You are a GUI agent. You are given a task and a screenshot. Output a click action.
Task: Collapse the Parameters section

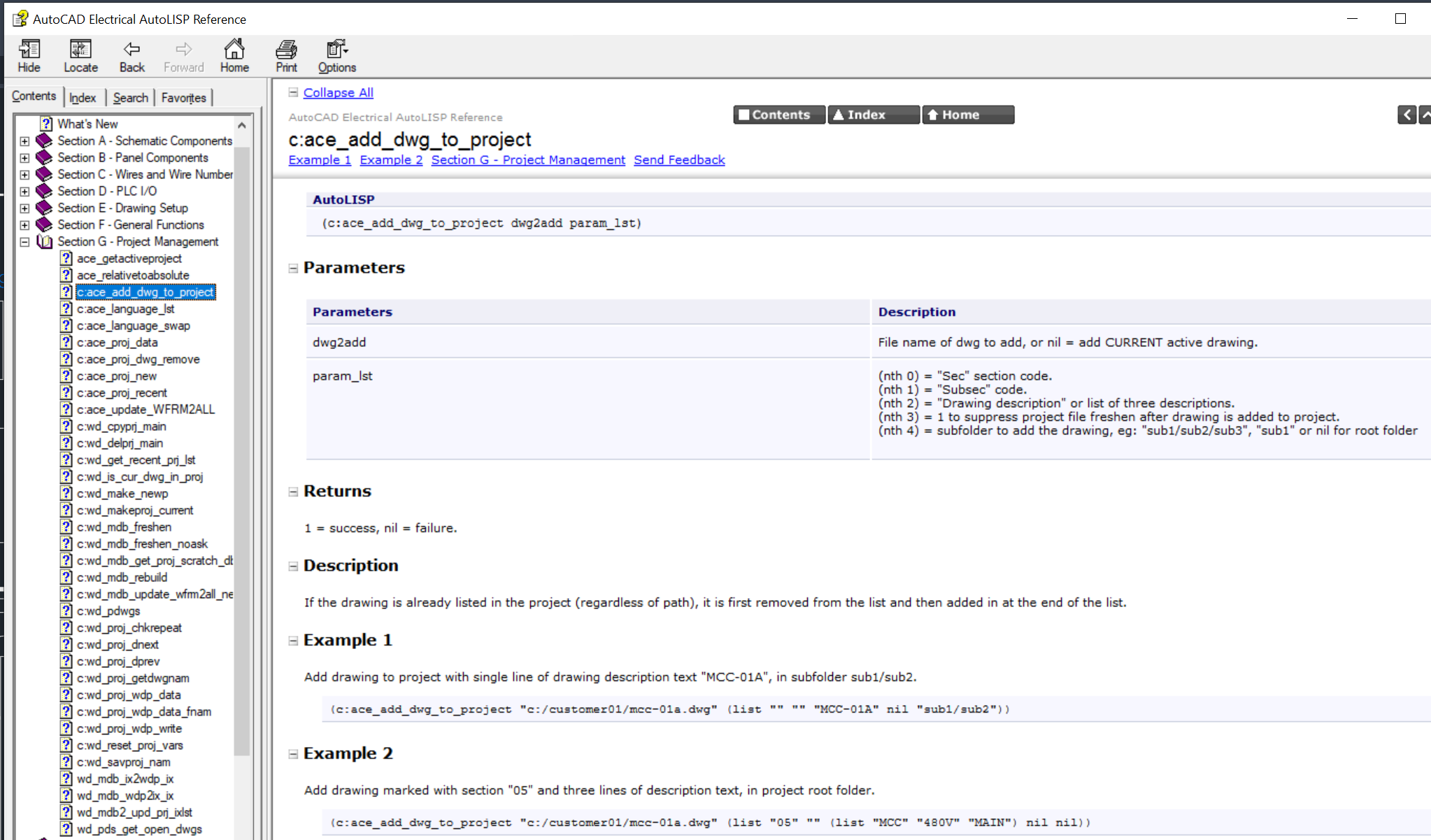294,268
